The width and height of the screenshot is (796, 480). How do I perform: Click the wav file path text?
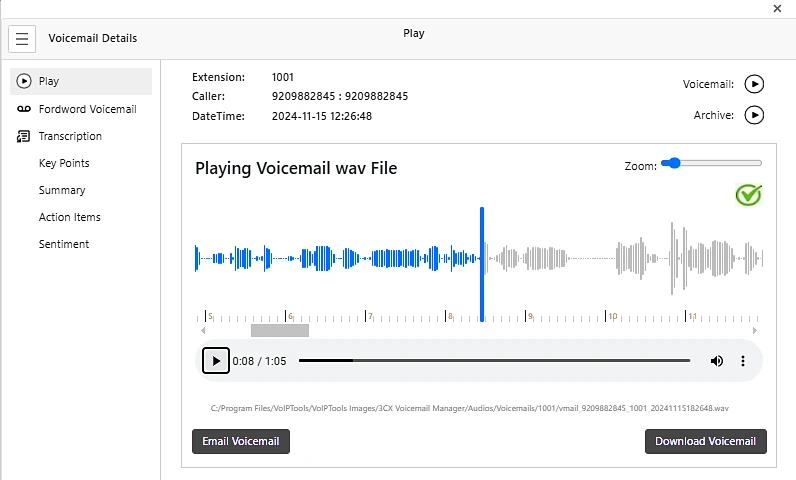(x=470, y=408)
